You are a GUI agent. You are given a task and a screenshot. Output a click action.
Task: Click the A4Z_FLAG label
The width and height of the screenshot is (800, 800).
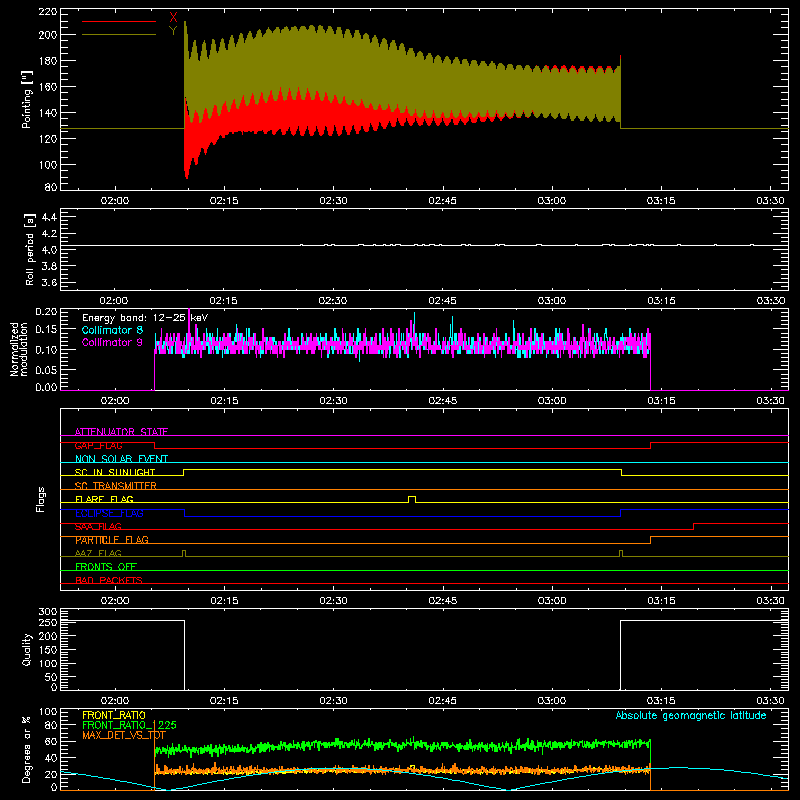click(98, 553)
